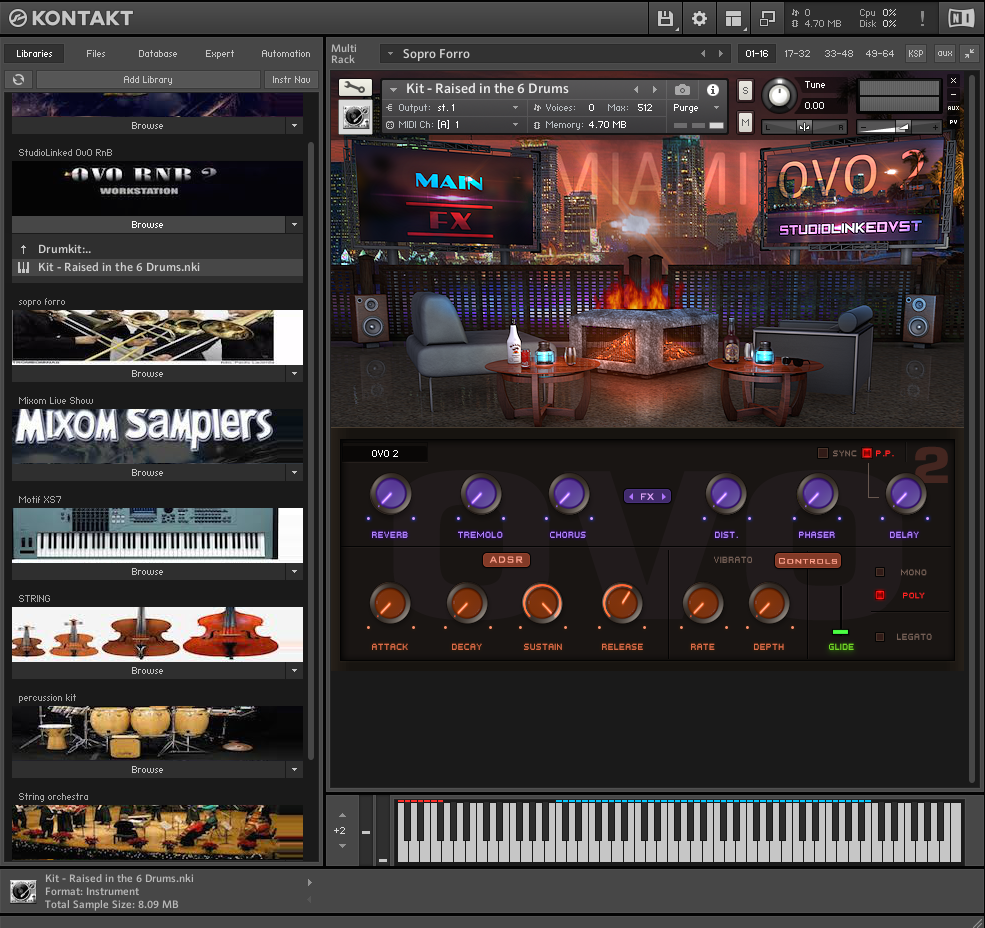Open the Purge dropdown menu

pyautogui.click(x=697, y=108)
